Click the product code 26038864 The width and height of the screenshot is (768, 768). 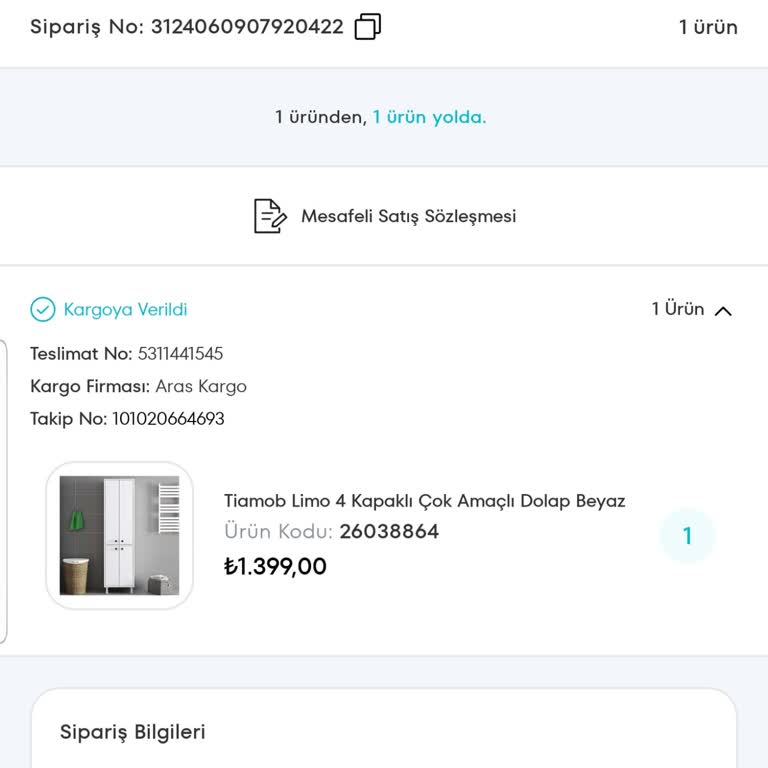pyautogui.click(x=389, y=531)
